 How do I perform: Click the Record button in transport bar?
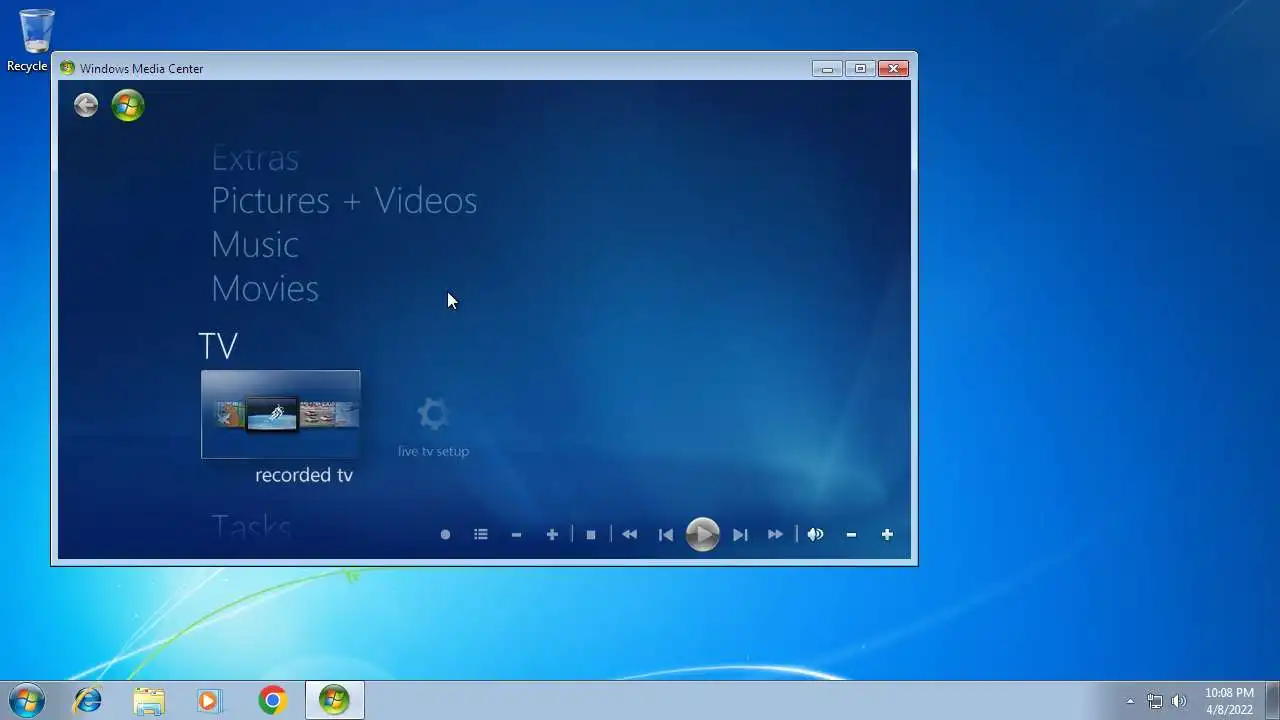click(445, 535)
